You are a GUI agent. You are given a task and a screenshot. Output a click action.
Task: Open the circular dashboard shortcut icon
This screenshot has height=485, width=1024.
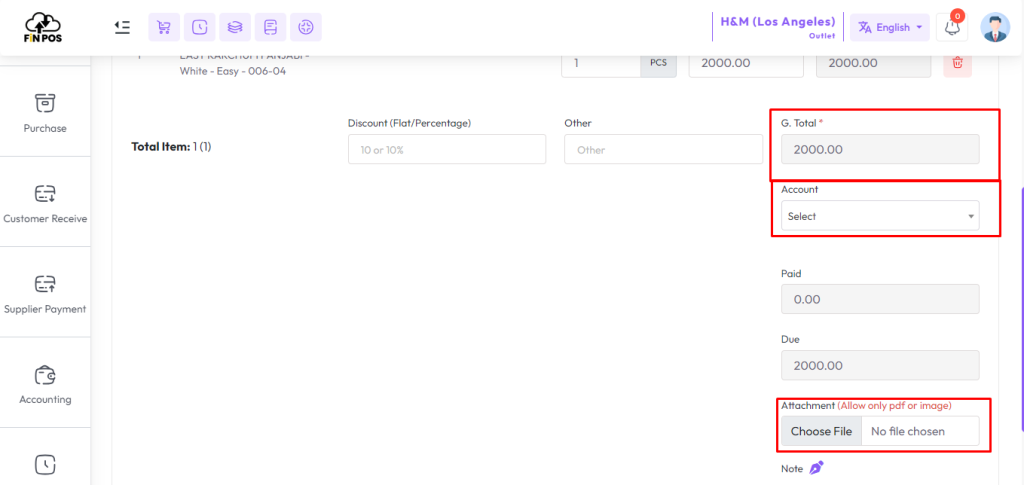[x=306, y=27]
